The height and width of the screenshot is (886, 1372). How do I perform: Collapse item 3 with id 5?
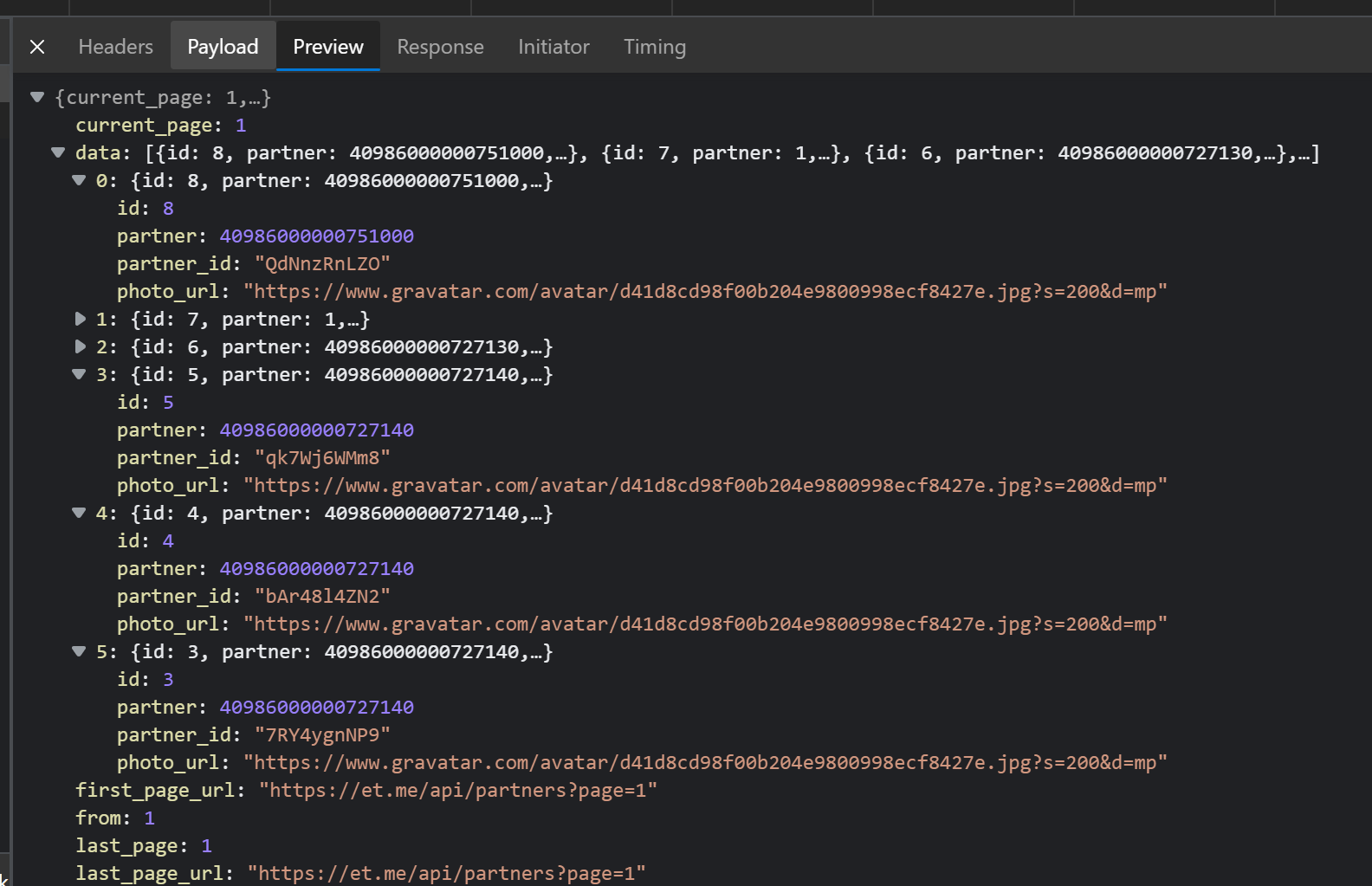[79, 374]
